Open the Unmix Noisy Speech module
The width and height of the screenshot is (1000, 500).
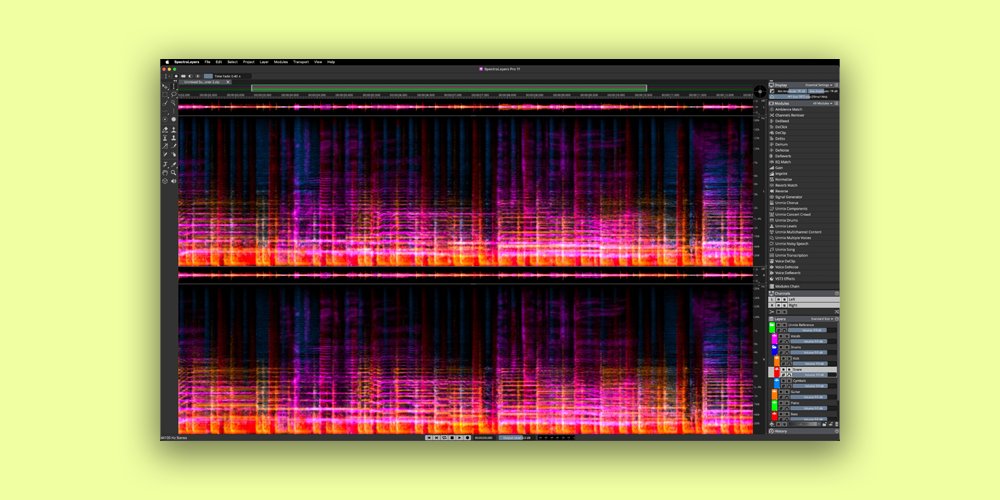(793, 244)
